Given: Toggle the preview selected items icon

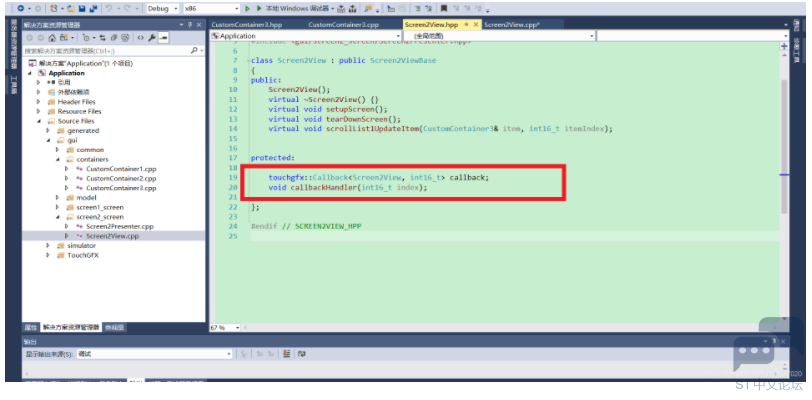Looking at the screenshot, I should (163, 38).
